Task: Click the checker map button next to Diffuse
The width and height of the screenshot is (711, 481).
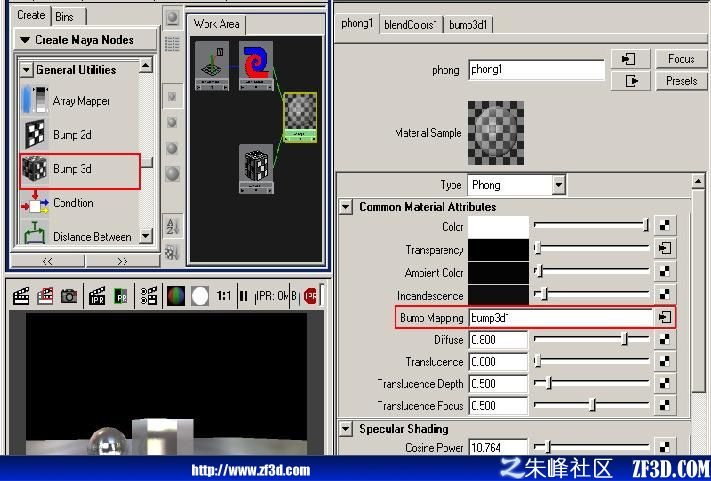Action: [x=665, y=339]
